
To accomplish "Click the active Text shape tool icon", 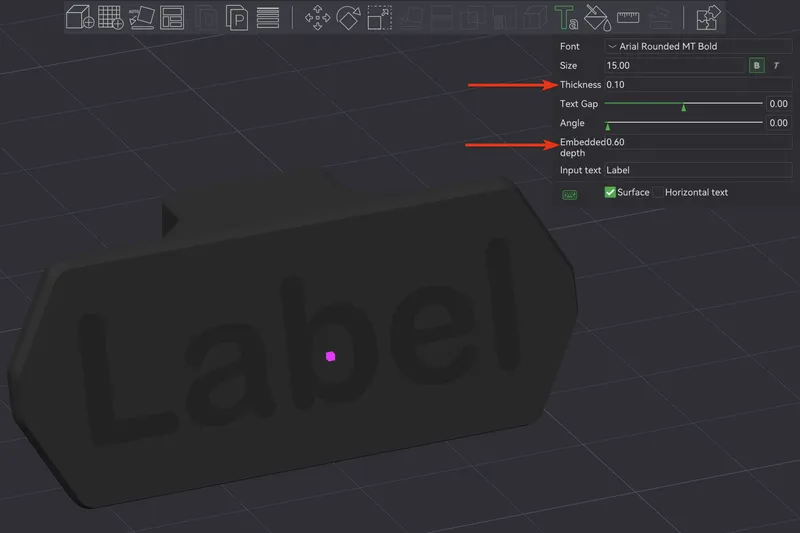I will [x=566, y=17].
